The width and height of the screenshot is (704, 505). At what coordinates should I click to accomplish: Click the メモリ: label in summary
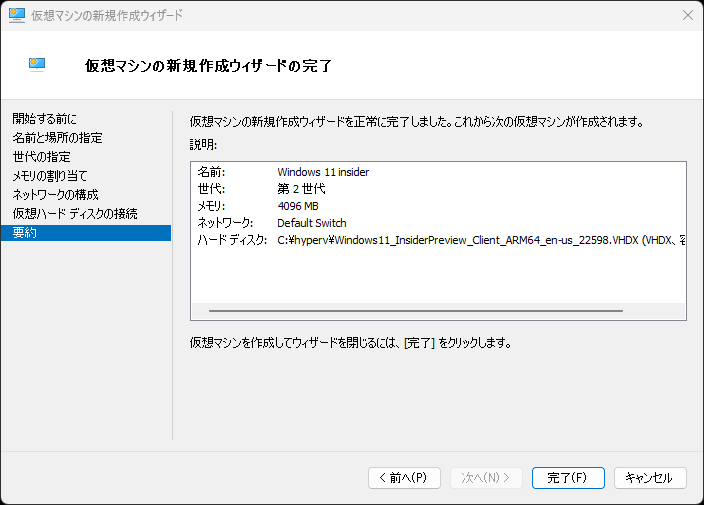coord(211,206)
